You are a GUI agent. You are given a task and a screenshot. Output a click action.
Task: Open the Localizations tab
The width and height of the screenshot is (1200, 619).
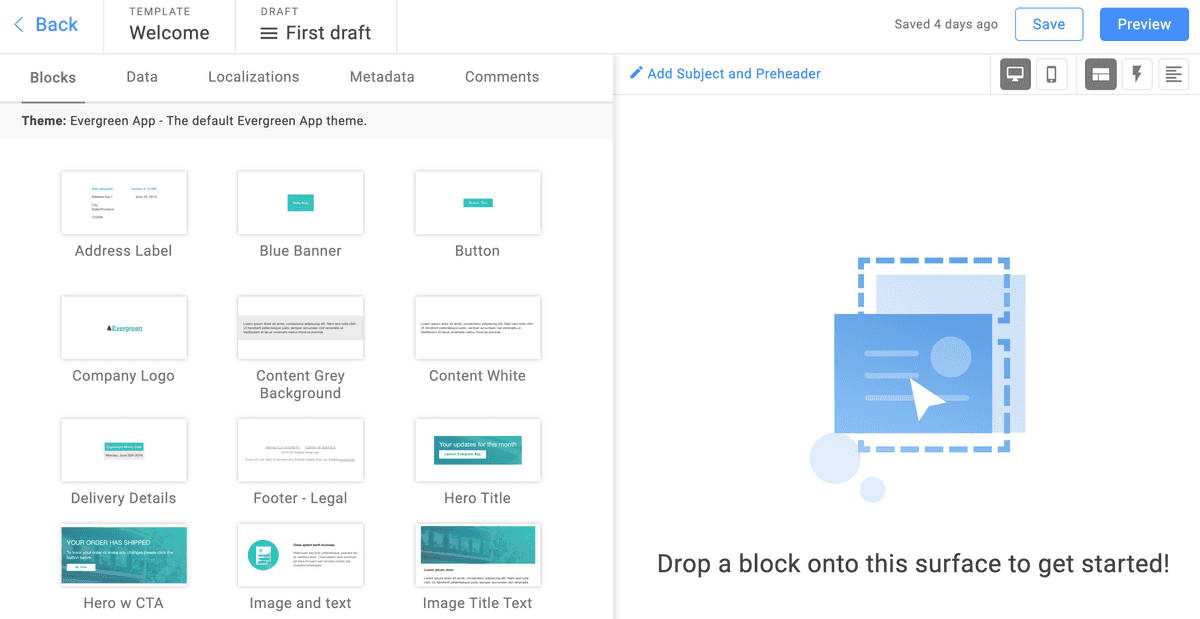coord(253,77)
